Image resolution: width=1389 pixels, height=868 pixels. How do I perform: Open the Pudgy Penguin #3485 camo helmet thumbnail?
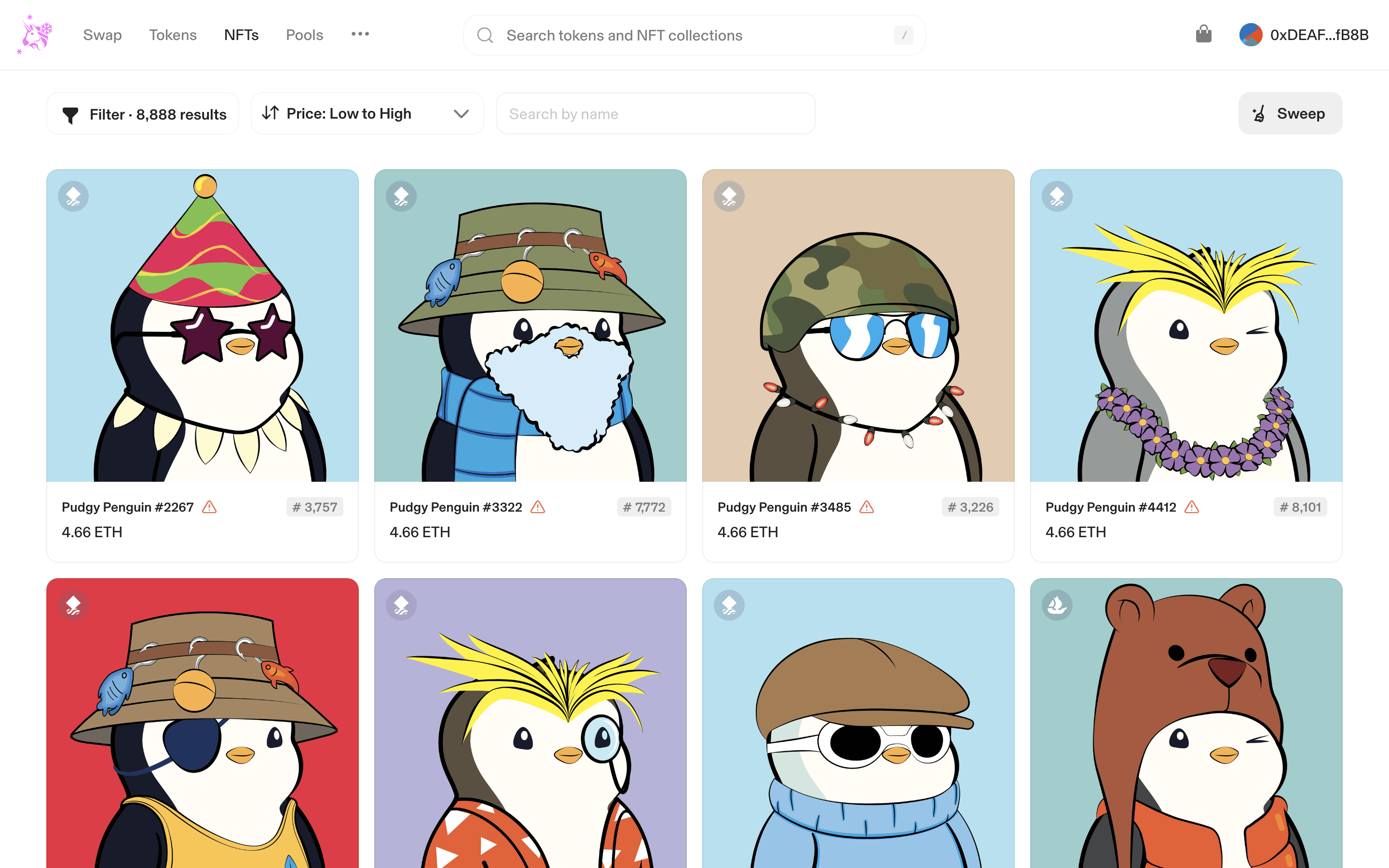point(858,325)
